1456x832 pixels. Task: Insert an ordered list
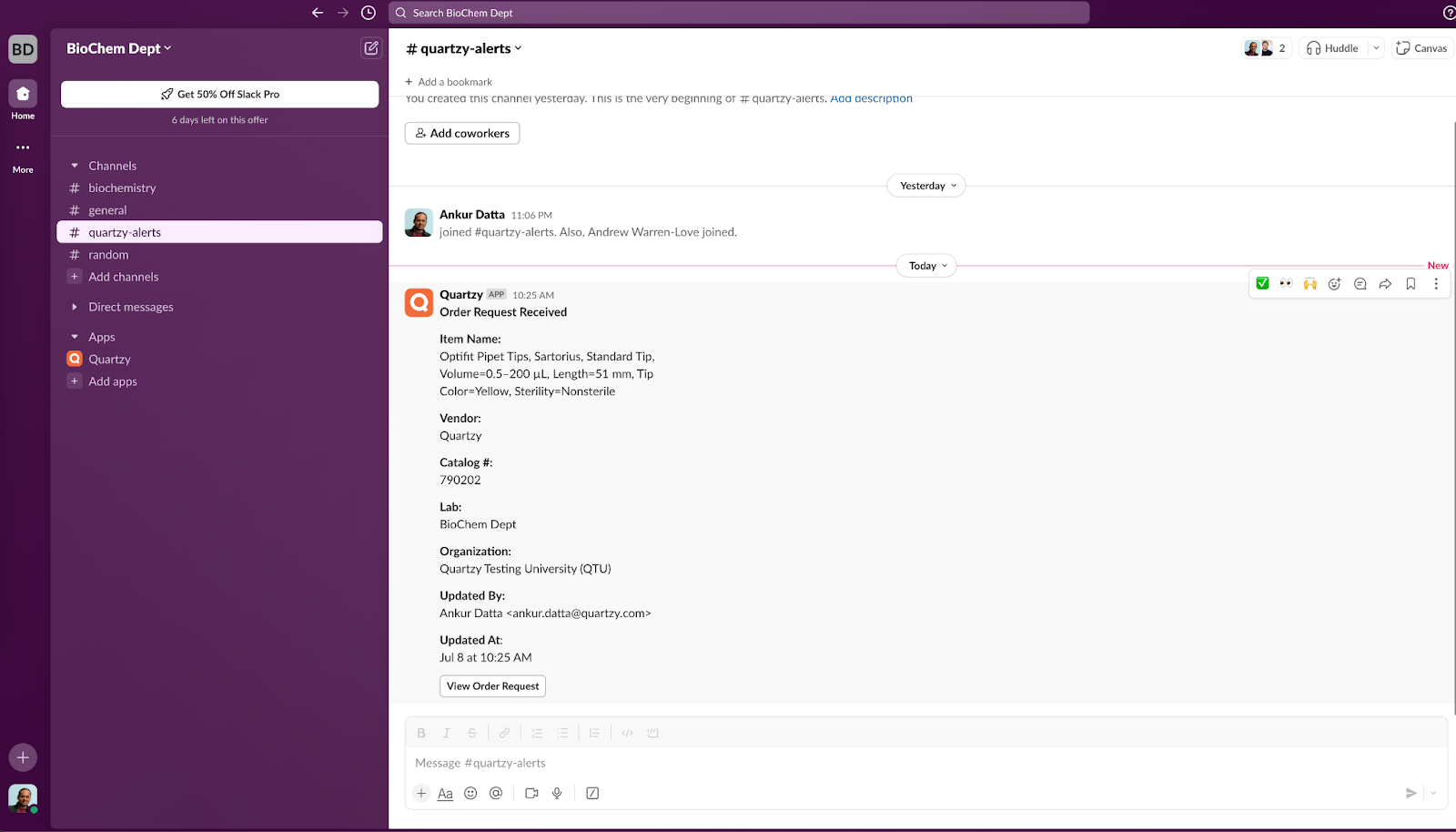(537, 733)
